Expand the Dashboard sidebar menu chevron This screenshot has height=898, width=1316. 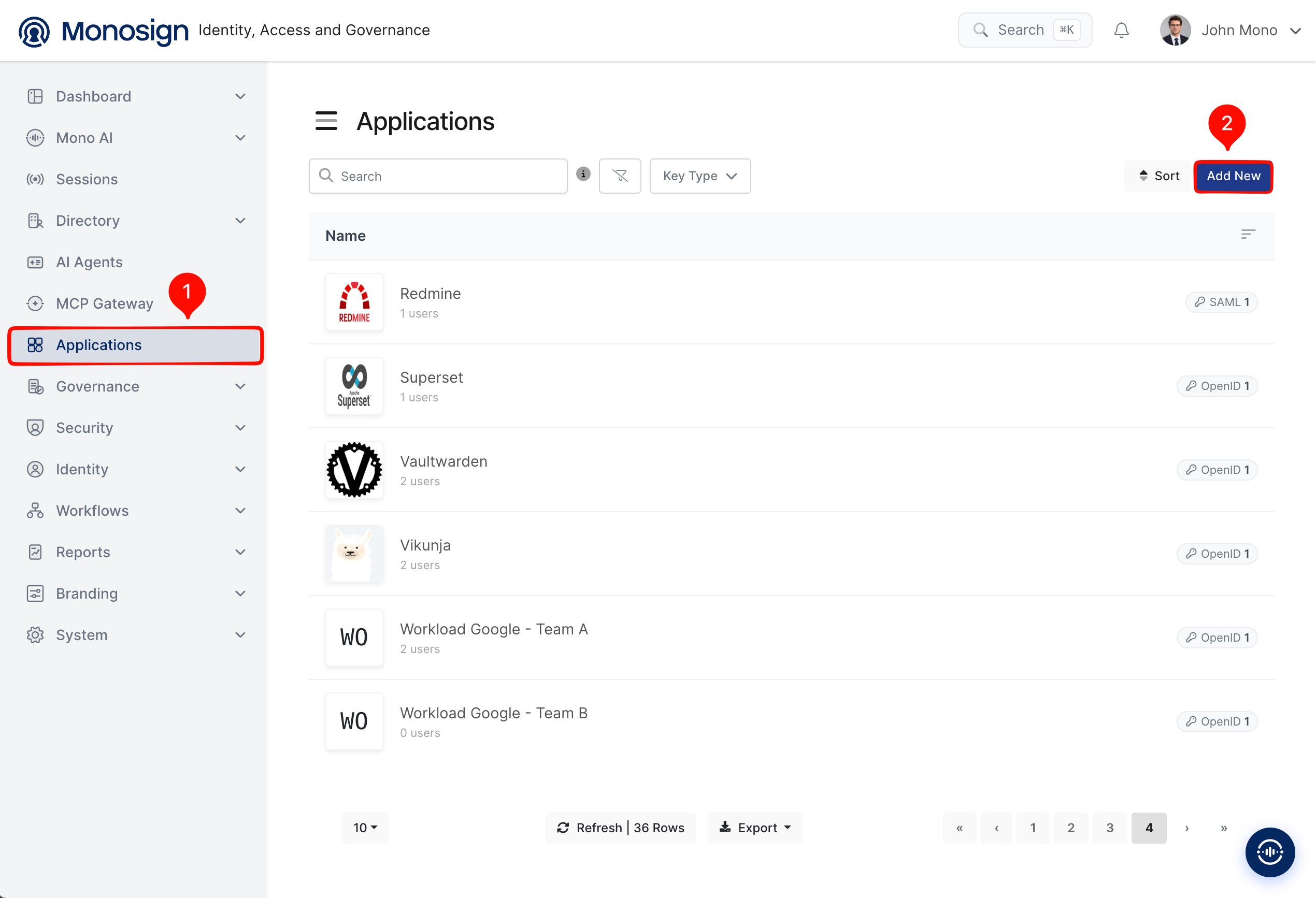pos(240,96)
